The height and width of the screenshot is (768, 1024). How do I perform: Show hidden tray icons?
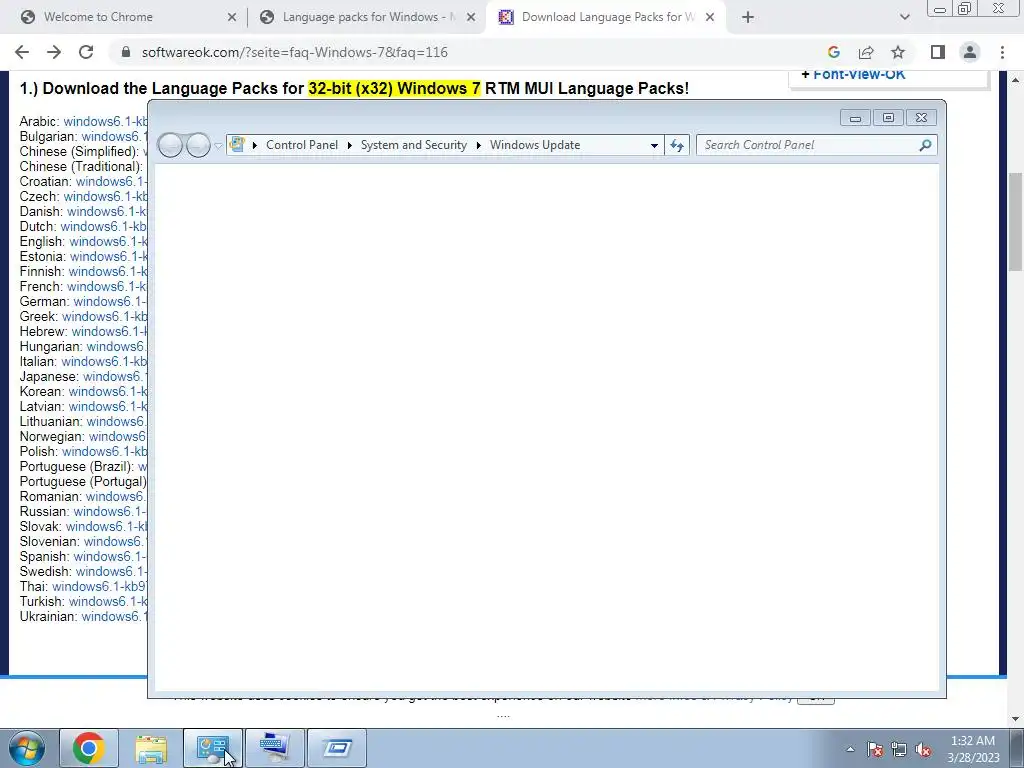click(x=850, y=749)
